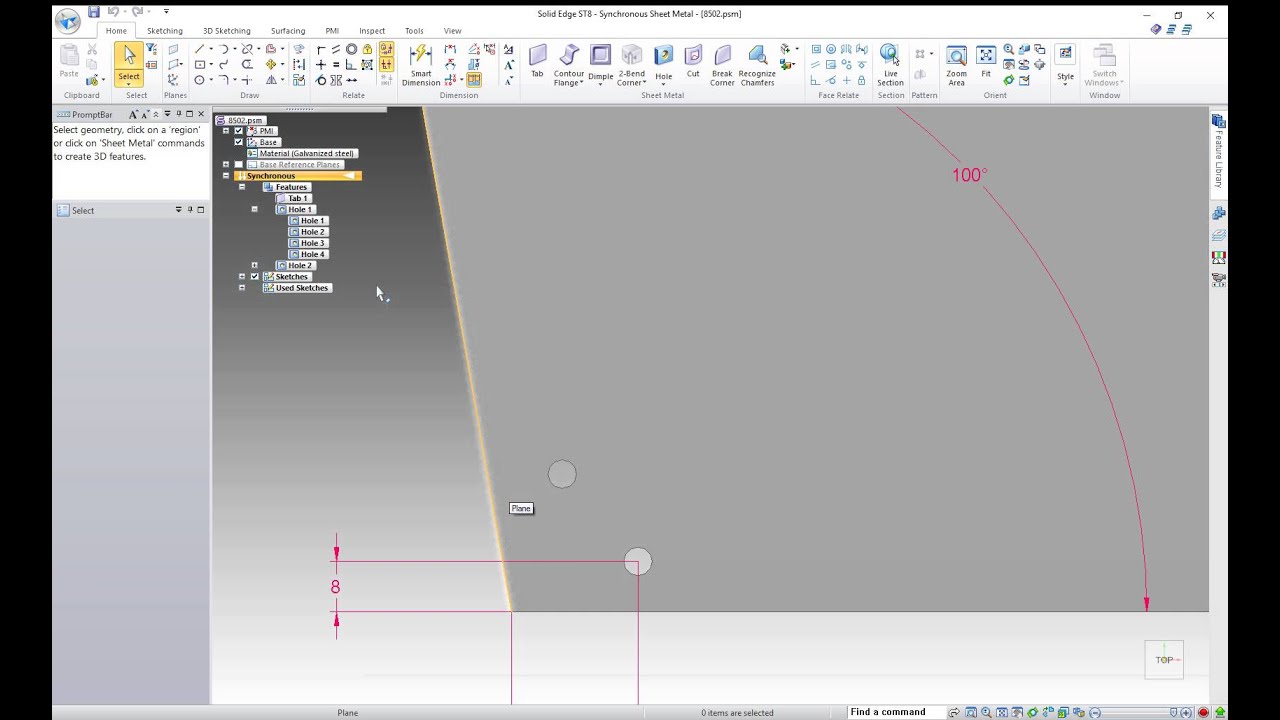
Task: Click the Cut scissors icon in Clipboard
Action: coord(92,49)
